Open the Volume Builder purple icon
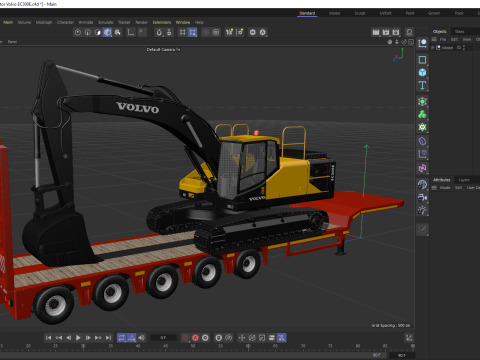Image resolution: width=480 pixels, height=360 pixels. (422, 154)
